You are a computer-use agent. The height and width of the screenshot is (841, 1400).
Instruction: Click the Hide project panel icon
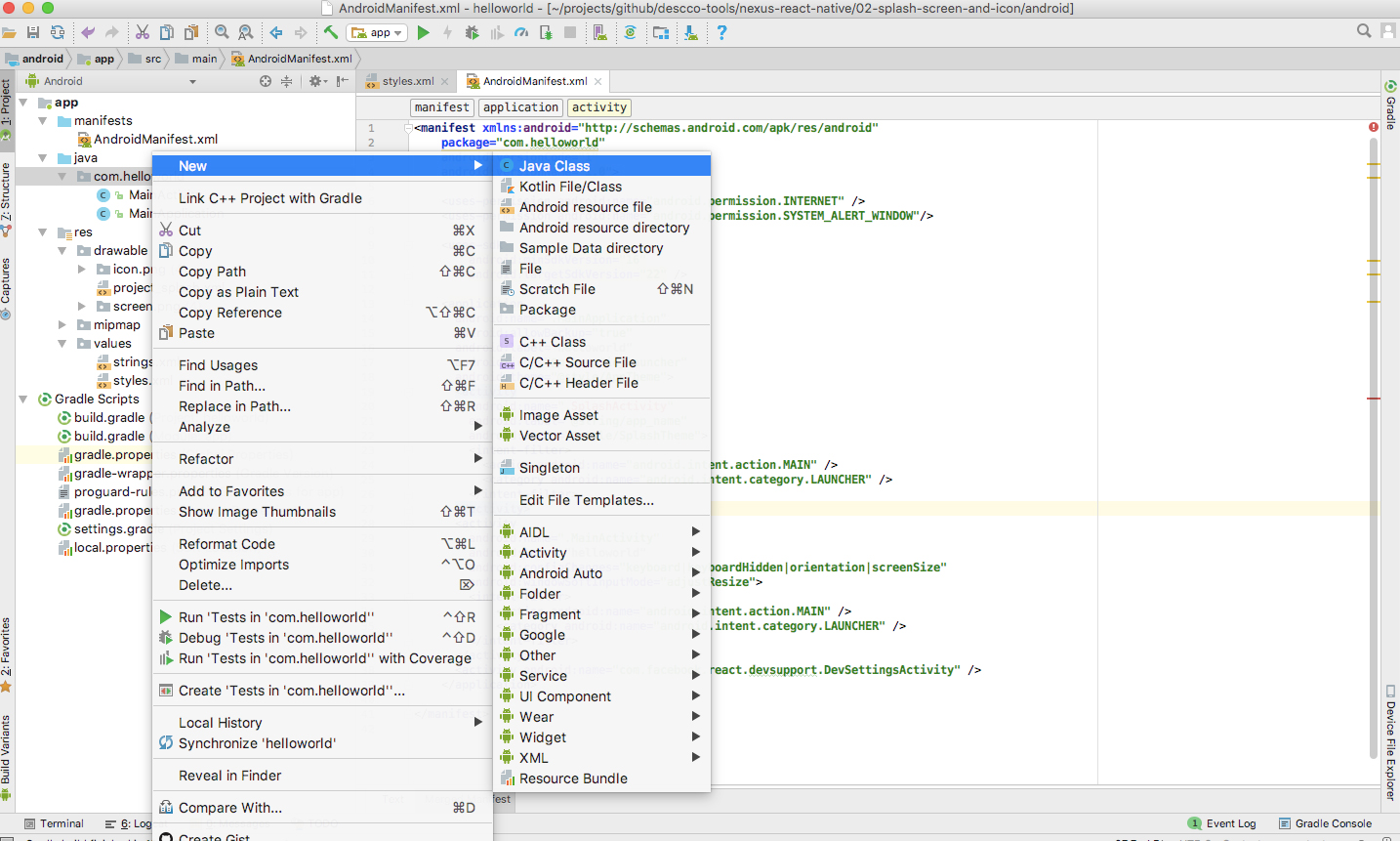point(342,81)
